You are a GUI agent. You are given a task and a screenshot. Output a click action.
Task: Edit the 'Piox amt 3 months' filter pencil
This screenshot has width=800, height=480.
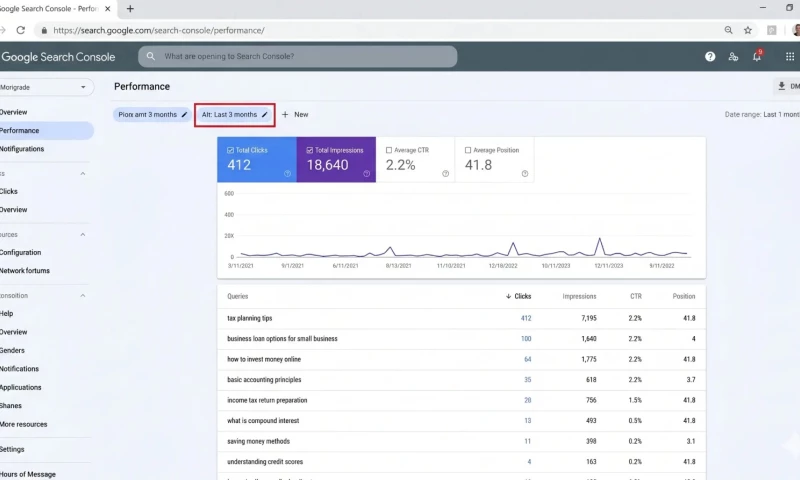pos(184,114)
